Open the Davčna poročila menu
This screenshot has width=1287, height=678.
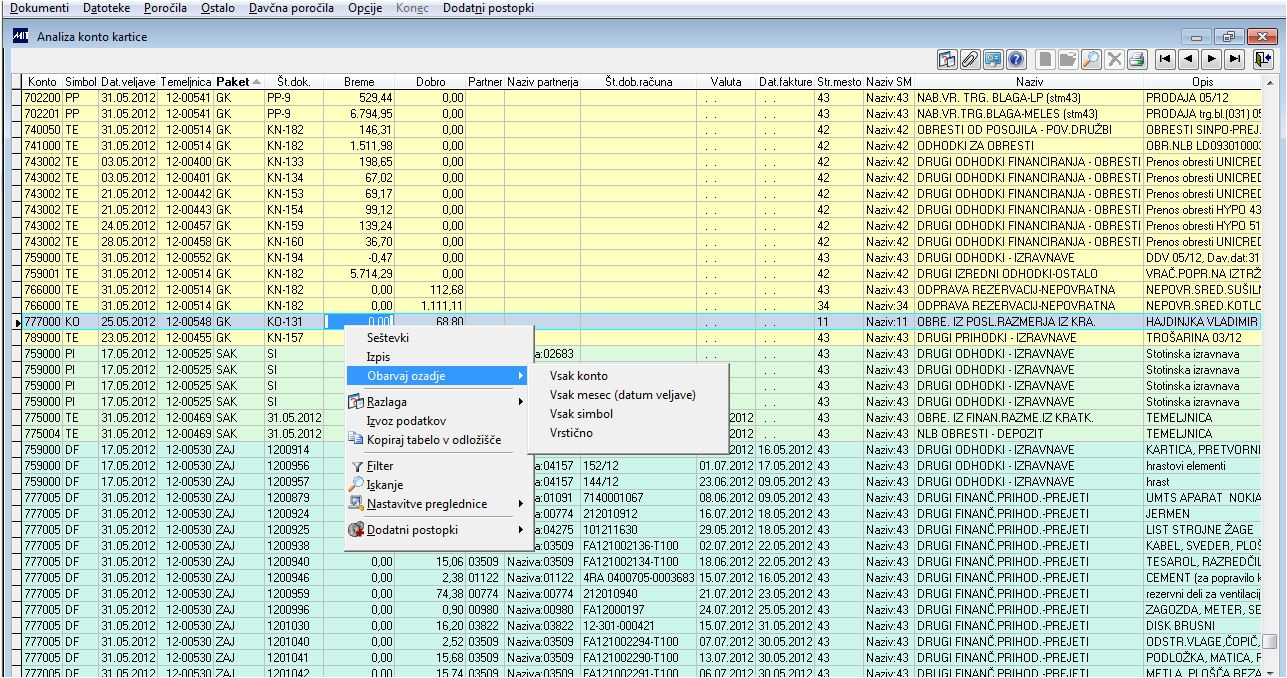(291, 8)
